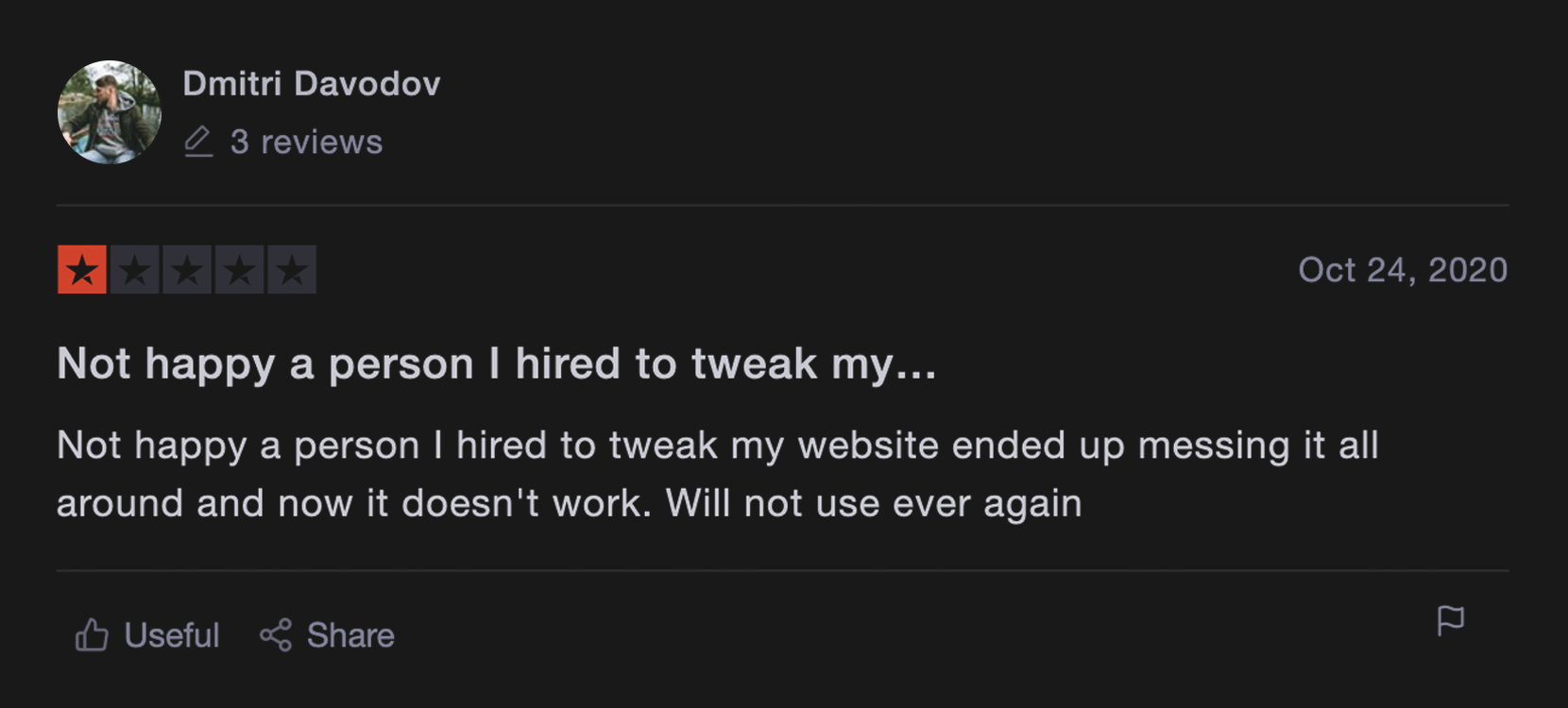The width and height of the screenshot is (1568, 708).
Task: Open the Dmitri Davodov reviewer name link
Action: pyautogui.click(x=312, y=84)
